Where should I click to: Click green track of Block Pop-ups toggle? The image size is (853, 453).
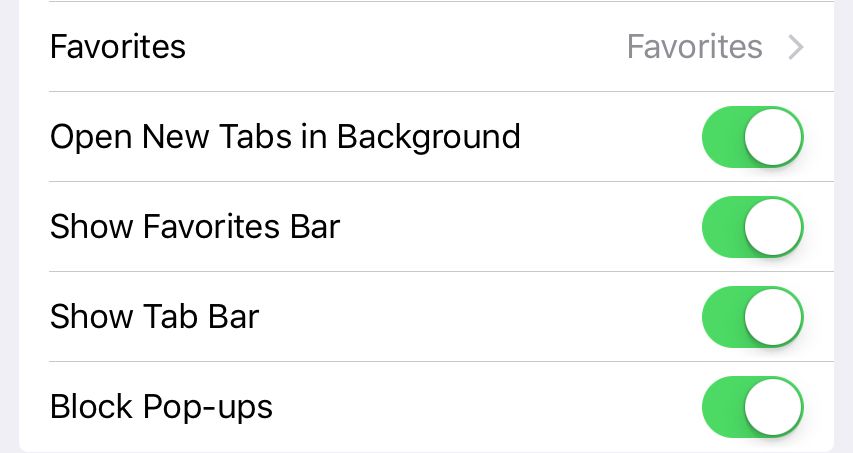pyautogui.click(x=723, y=407)
